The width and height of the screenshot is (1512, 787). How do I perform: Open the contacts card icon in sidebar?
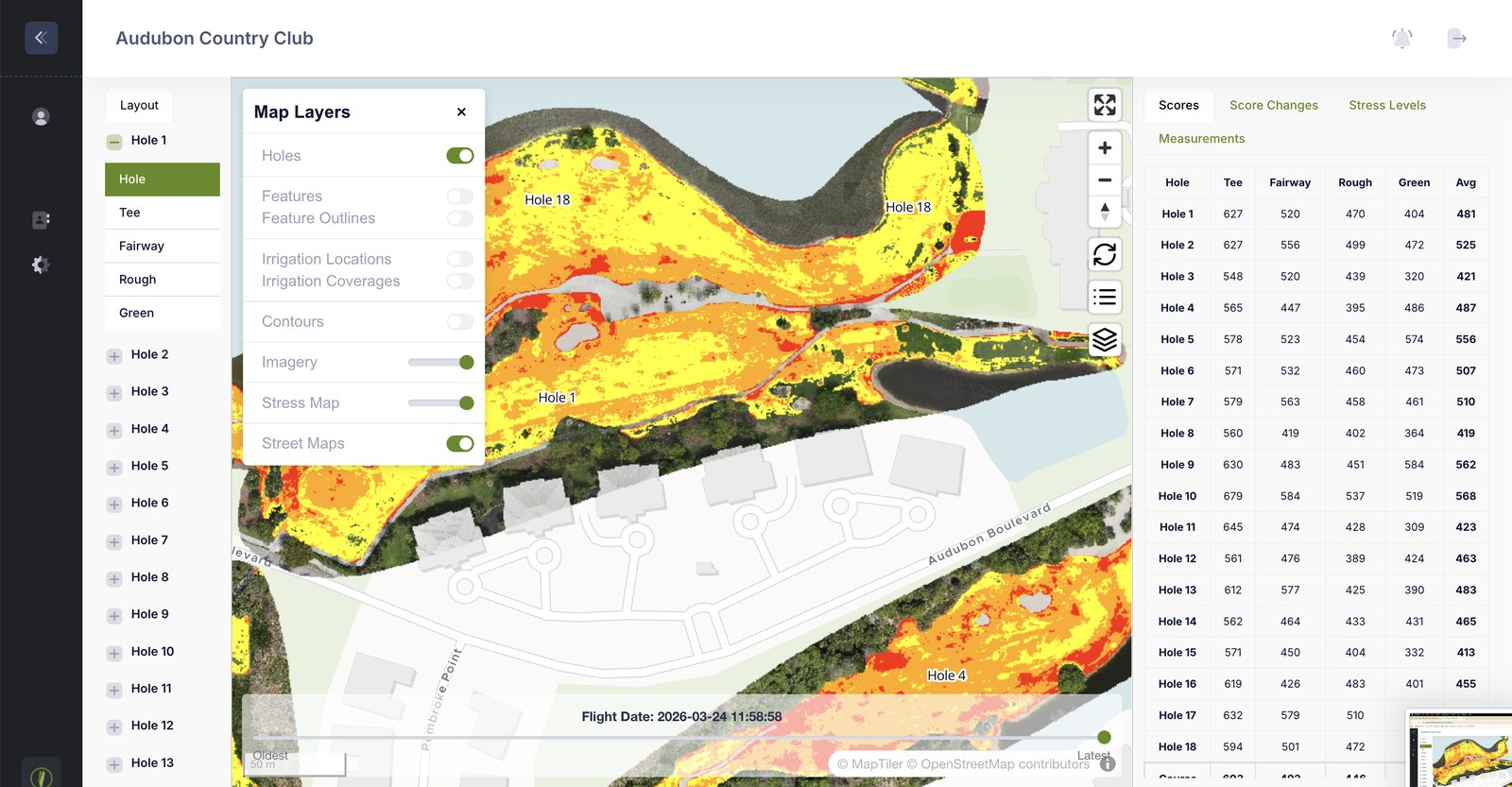click(x=41, y=220)
